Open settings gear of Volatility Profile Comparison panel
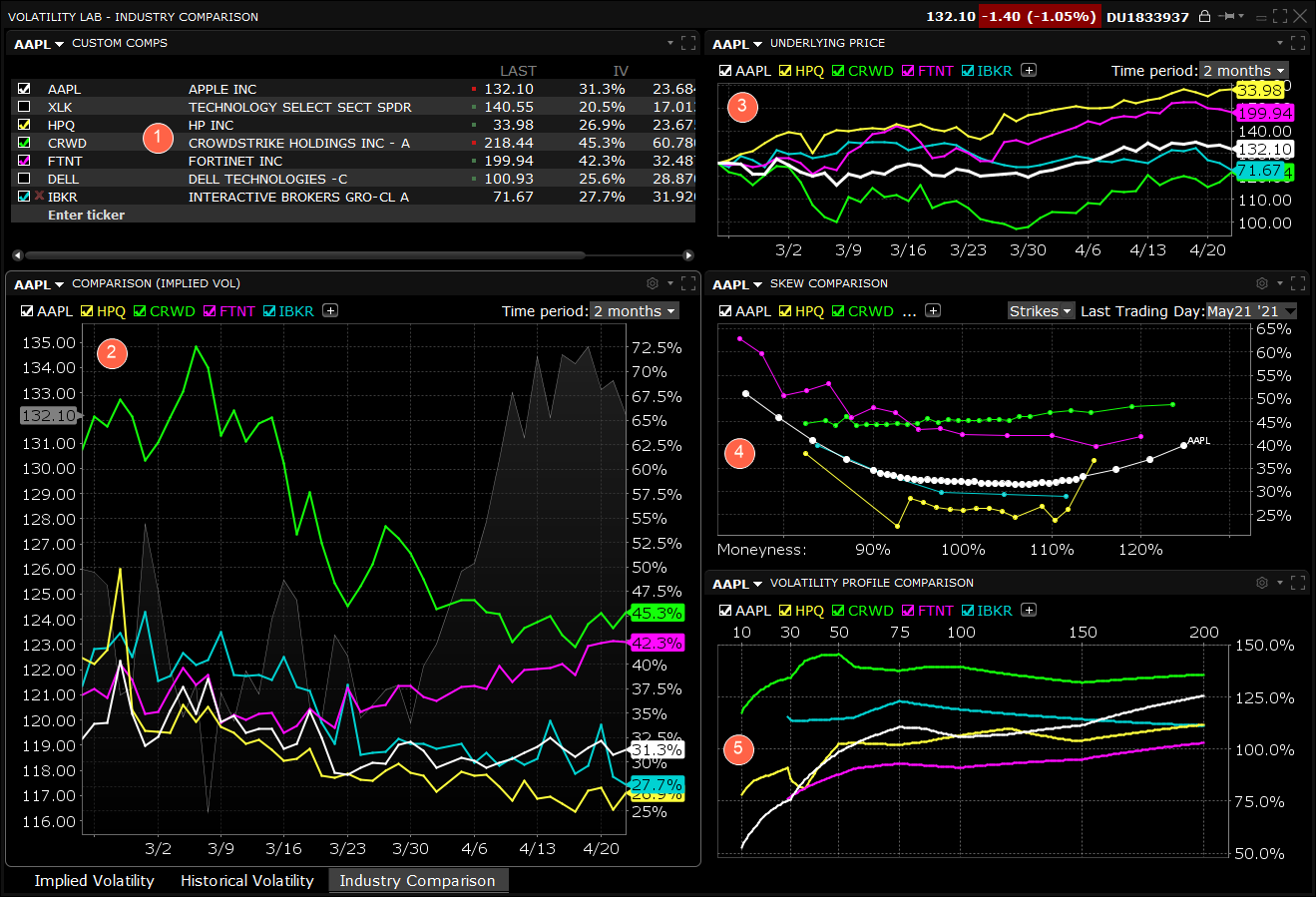Screen dimensions: 1316x897 [x=1262, y=583]
